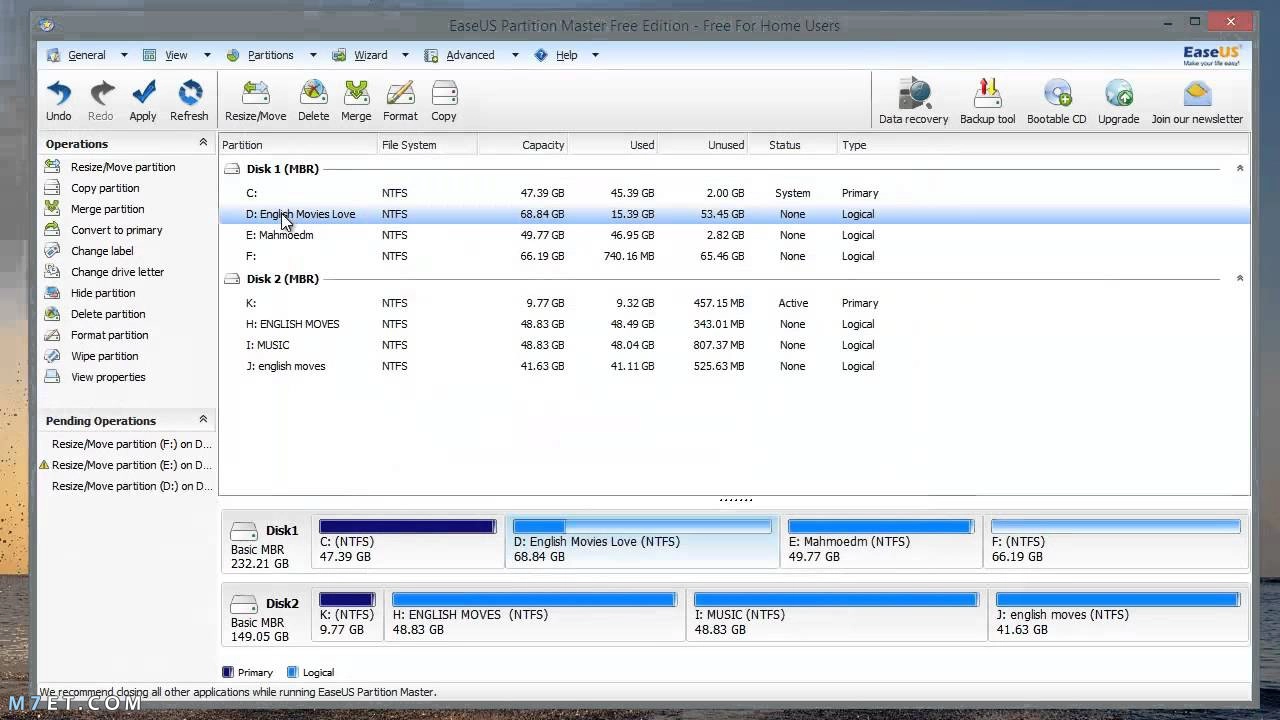Collapse the Pending Operations panel
This screenshot has height=720, width=1280.
tap(203, 420)
